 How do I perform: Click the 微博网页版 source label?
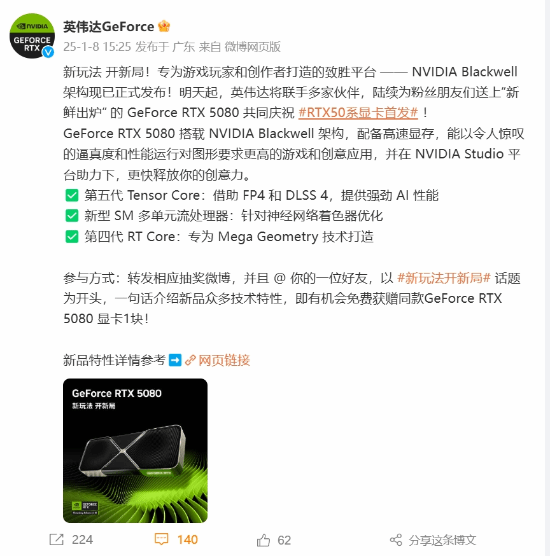click(x=252, y=47)
